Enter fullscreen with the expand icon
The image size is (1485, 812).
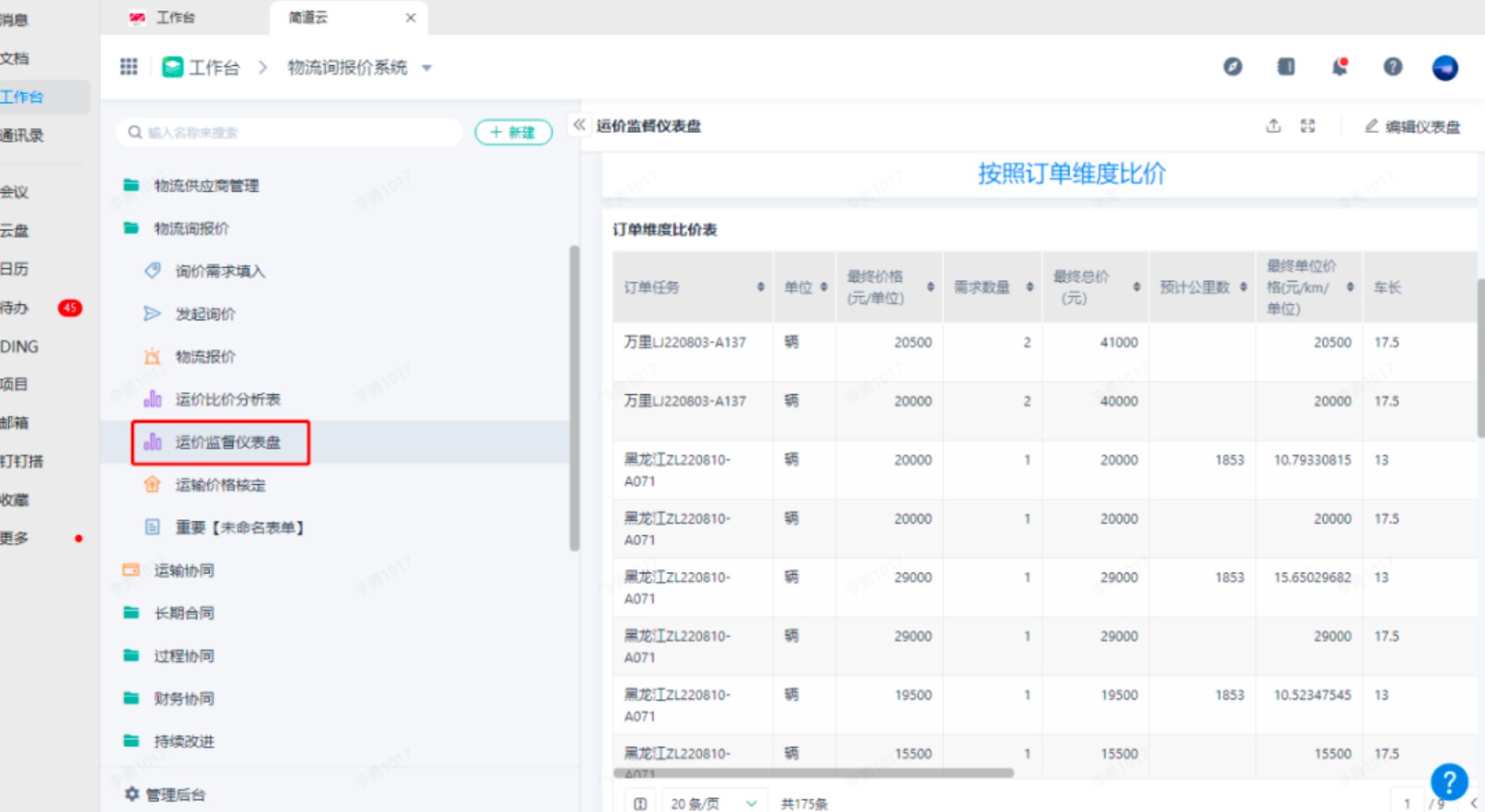click(1308, 126)
